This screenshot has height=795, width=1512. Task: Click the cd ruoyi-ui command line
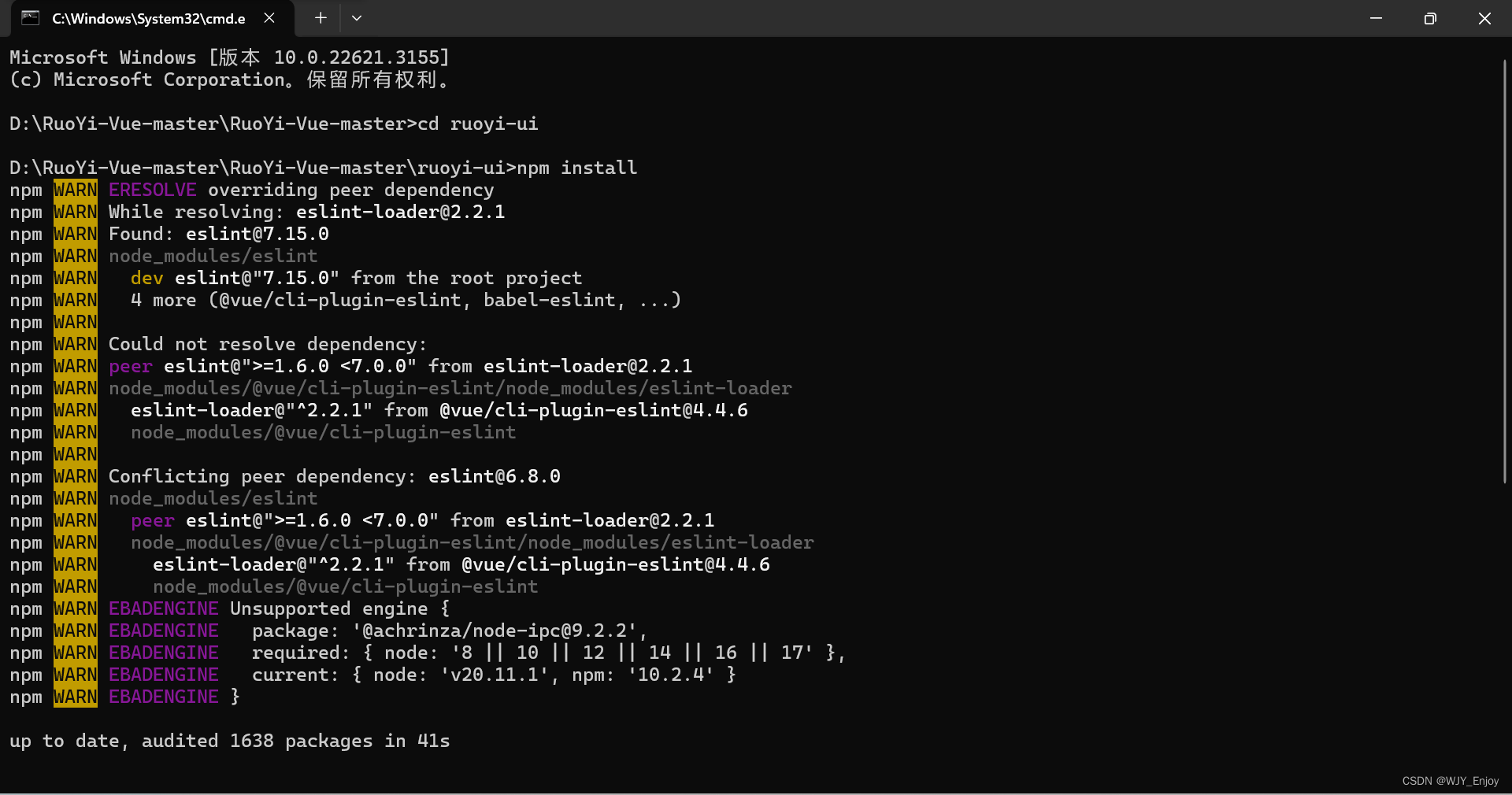pyautogui.click(x=274, y=124)
